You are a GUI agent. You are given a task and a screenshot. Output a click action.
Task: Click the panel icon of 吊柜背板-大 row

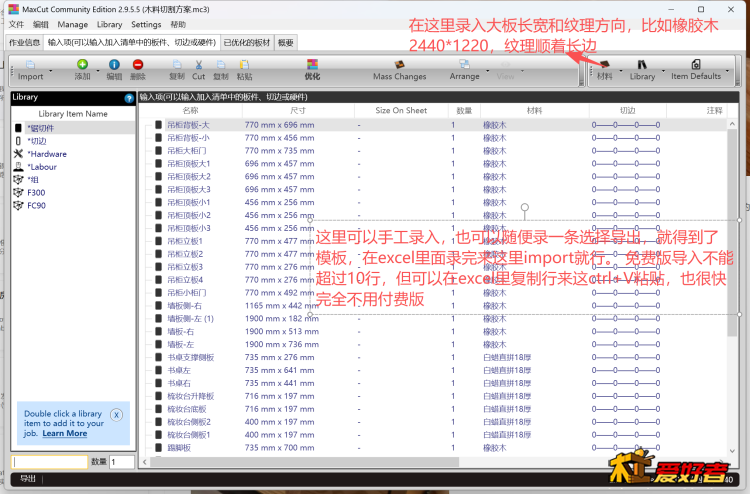pos(158,125)
